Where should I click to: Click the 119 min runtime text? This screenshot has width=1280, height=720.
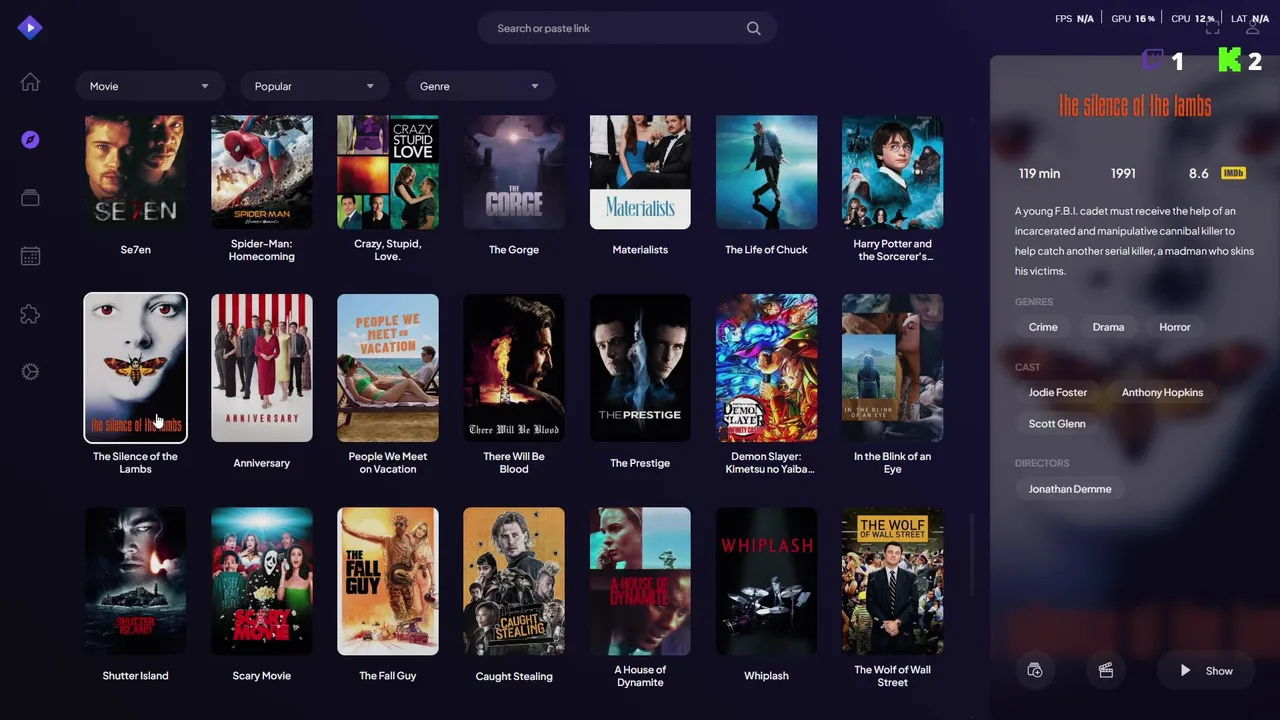coord(1039,173)
